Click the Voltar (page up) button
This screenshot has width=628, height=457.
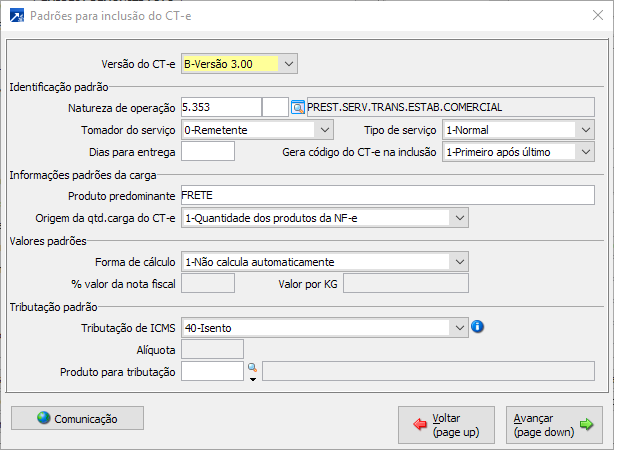coord(446,425)
